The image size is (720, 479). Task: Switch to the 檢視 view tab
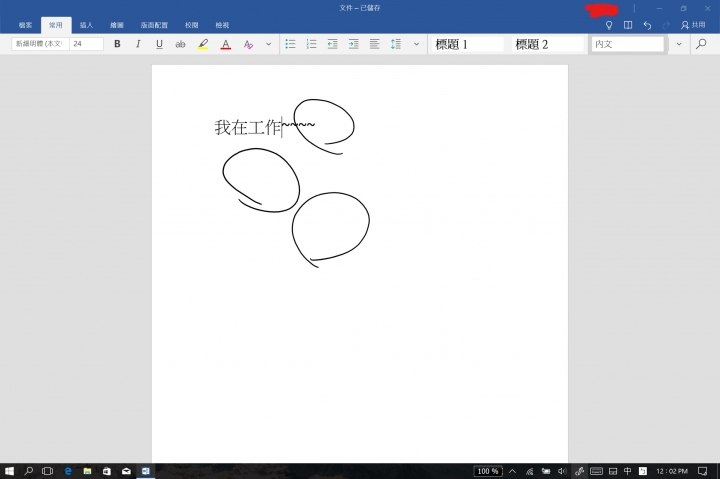[x=222, y=25]
